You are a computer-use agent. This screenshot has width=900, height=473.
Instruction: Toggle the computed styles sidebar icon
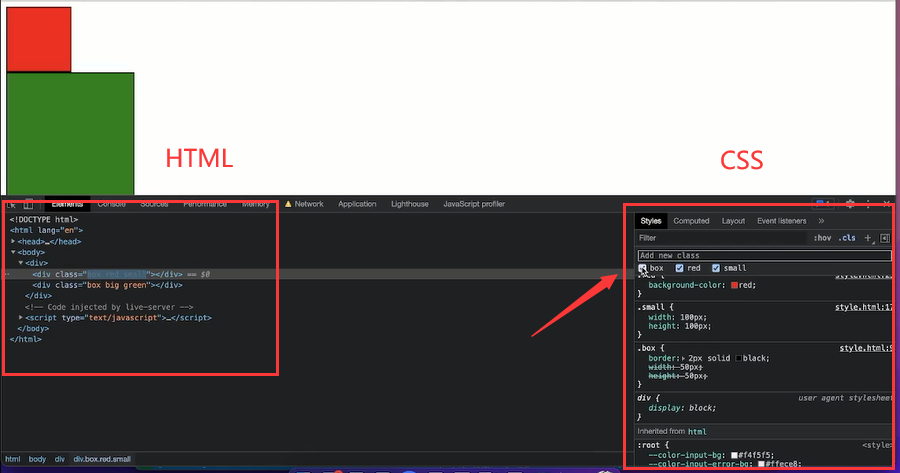pos(885,238)
